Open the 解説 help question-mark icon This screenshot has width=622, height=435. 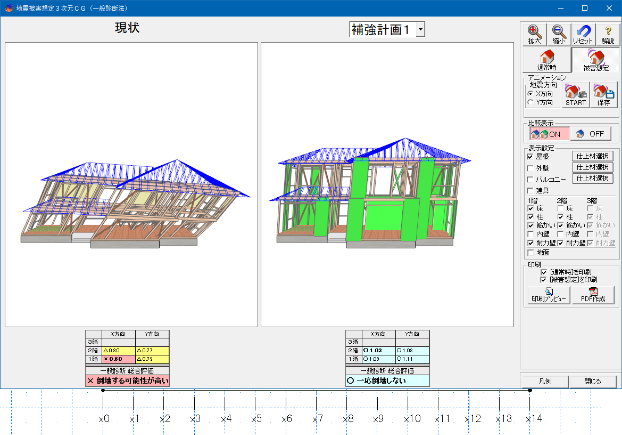[609, 35]
